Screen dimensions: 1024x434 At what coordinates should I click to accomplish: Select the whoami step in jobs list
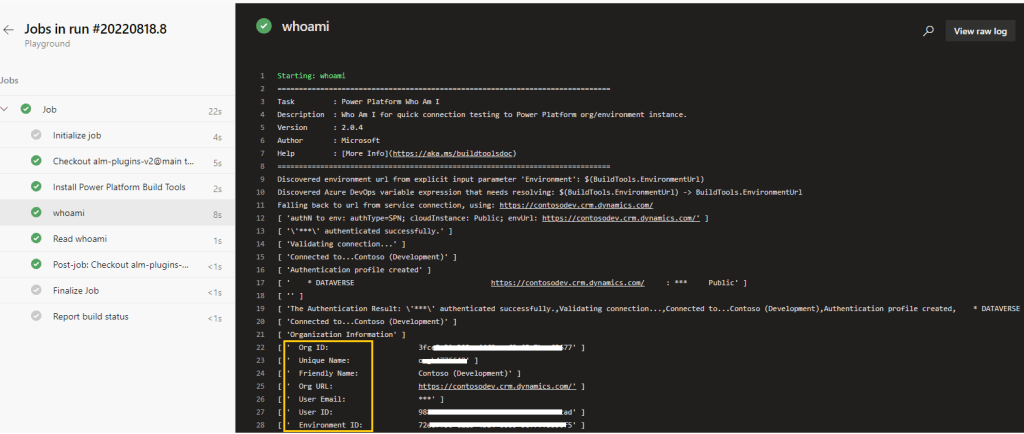pos(69,213)
